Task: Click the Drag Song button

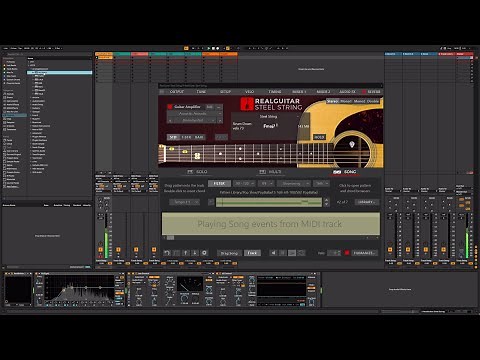Action: (x=229, y=253)
